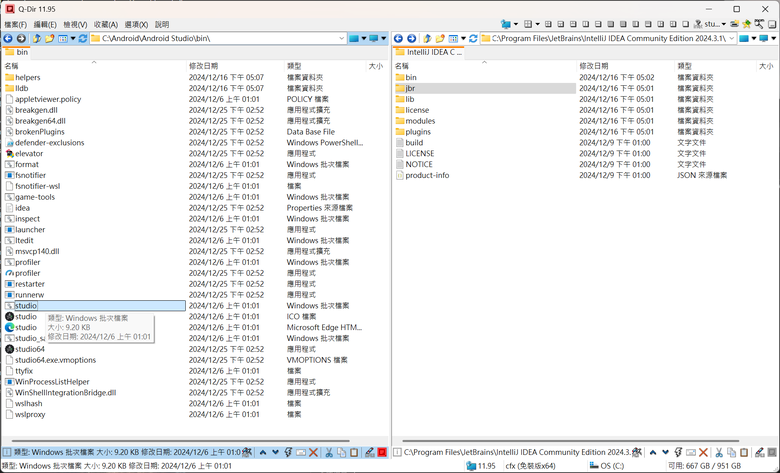Image resolution: width=780 pixels, height=473 pixels.
Task: Select 'WinShellIntegrationBridge.dll' file
Action: pyautogui.click(x=65, y=393)
